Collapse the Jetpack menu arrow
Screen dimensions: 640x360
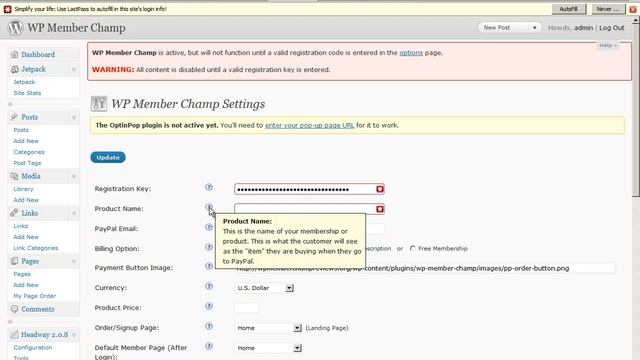(74, 69)
